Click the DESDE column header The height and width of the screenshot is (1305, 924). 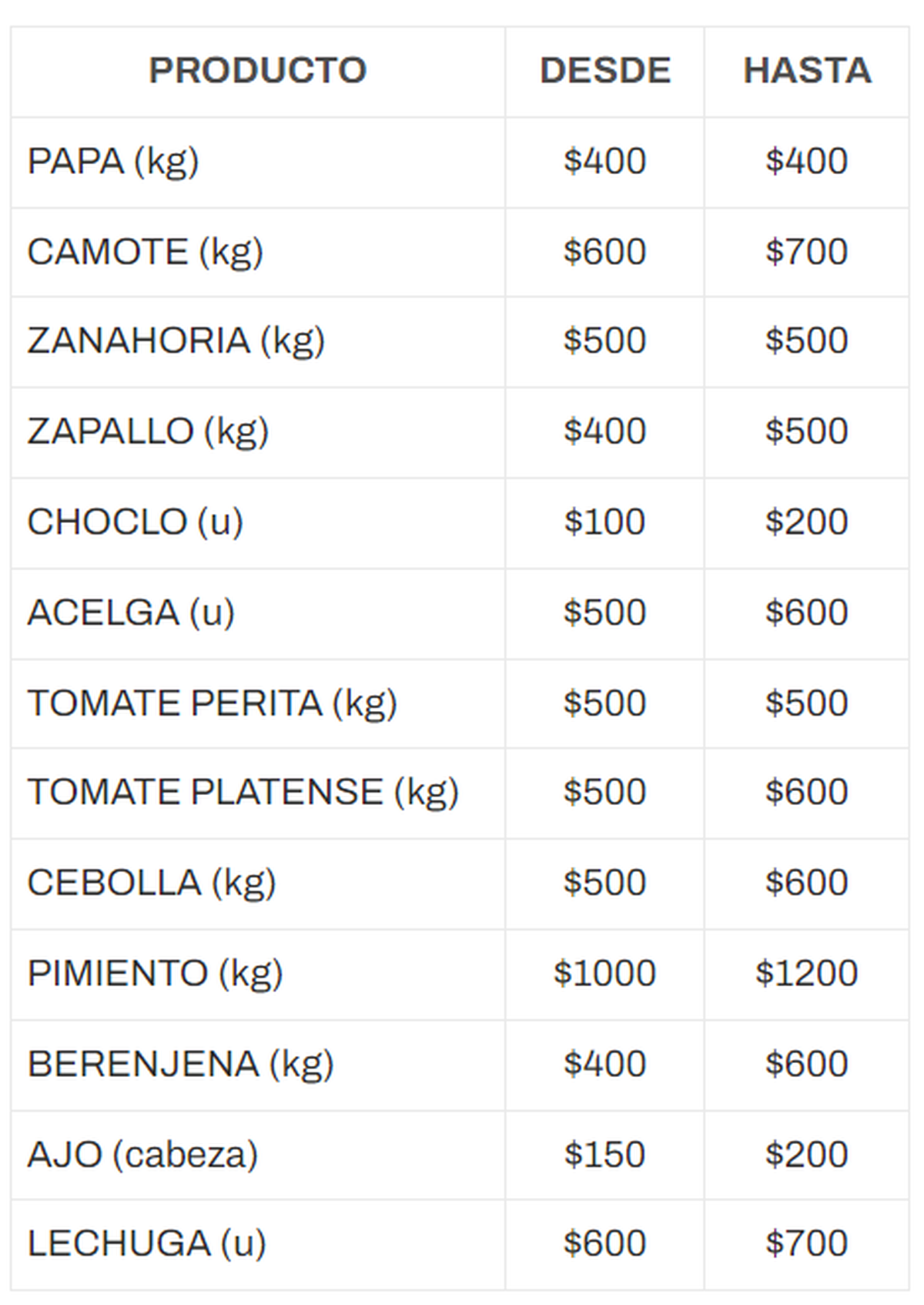[x=605, y=71]
